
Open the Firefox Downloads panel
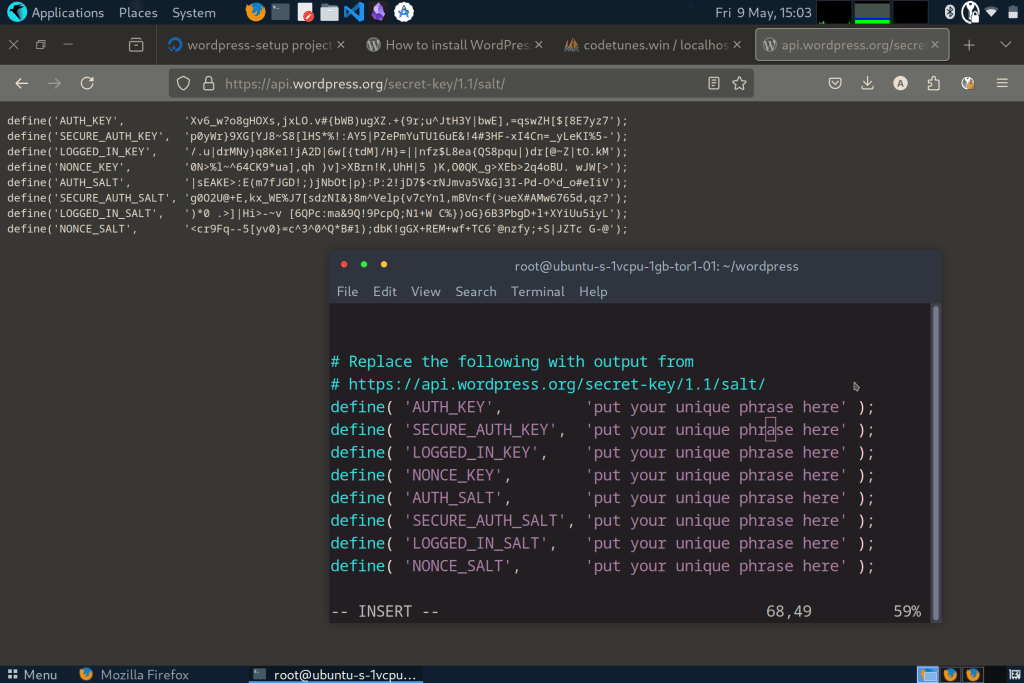tap(867, 83)
